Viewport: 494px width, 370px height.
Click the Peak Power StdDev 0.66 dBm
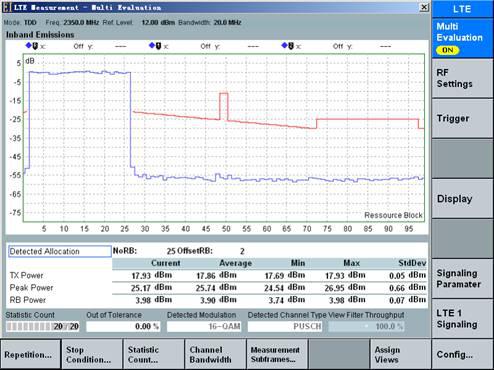pyautogui.click(x=408, y=287)
